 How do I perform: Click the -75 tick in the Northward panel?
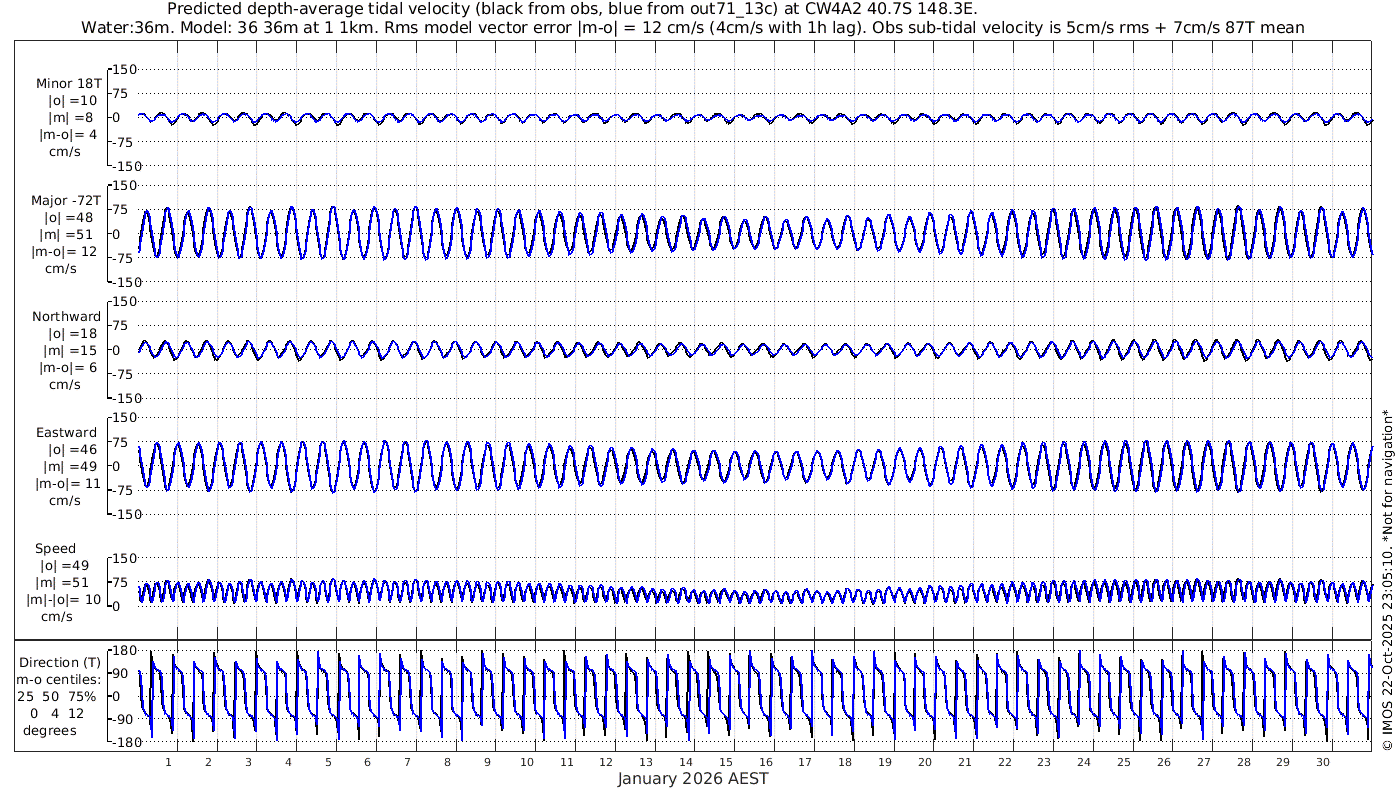tap(123, 373)
